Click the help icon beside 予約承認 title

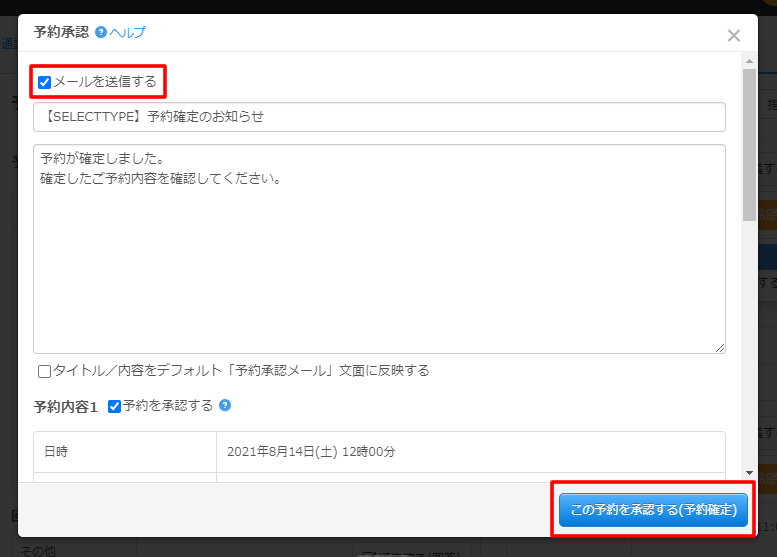coord(101,33)
